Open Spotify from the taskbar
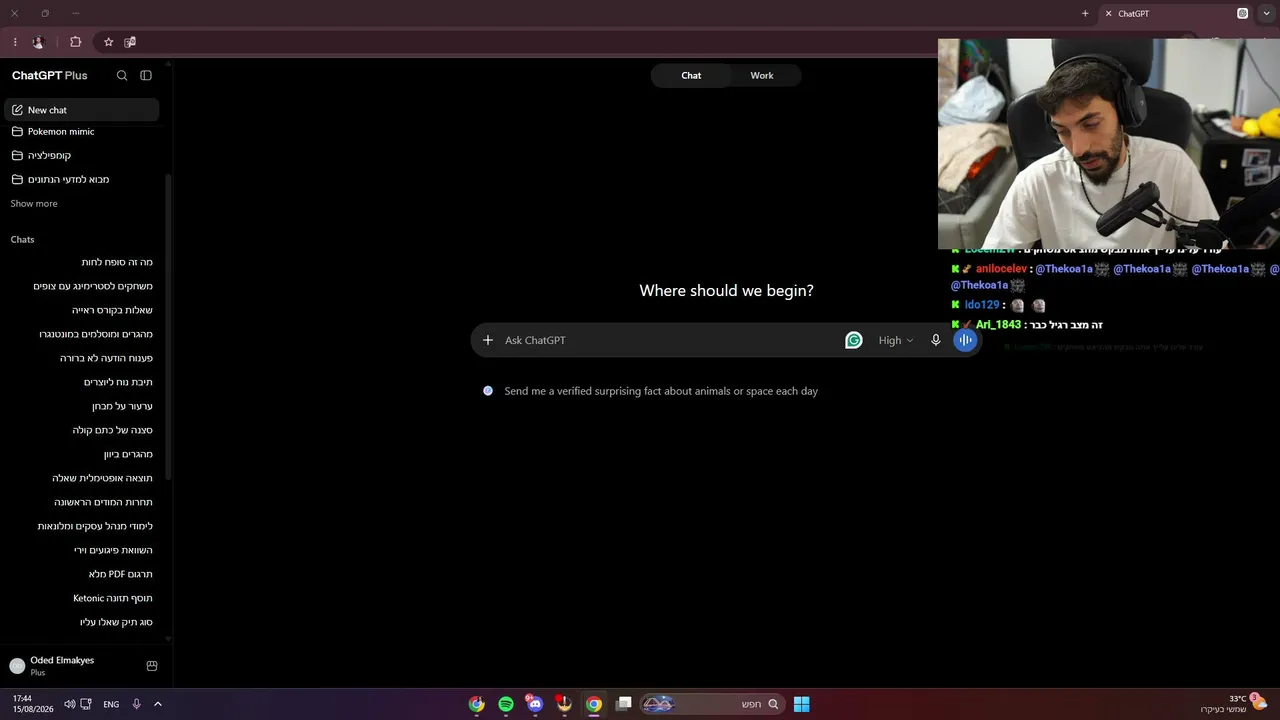 pos(506,704)
